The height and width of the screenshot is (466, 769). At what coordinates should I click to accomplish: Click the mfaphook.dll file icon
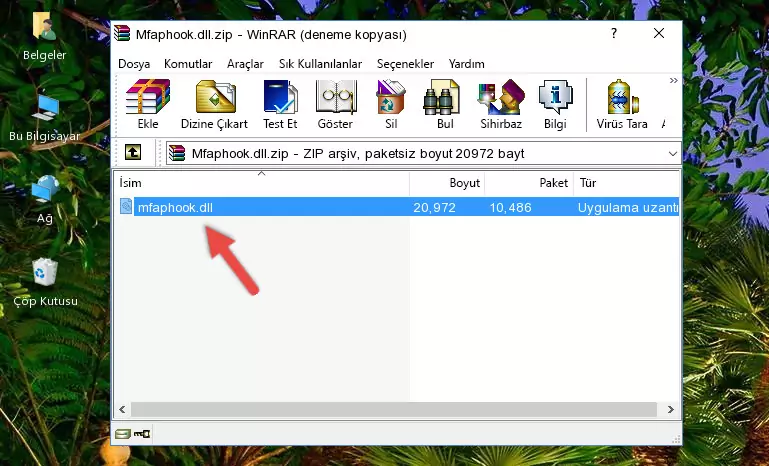(x=126, y=207)
